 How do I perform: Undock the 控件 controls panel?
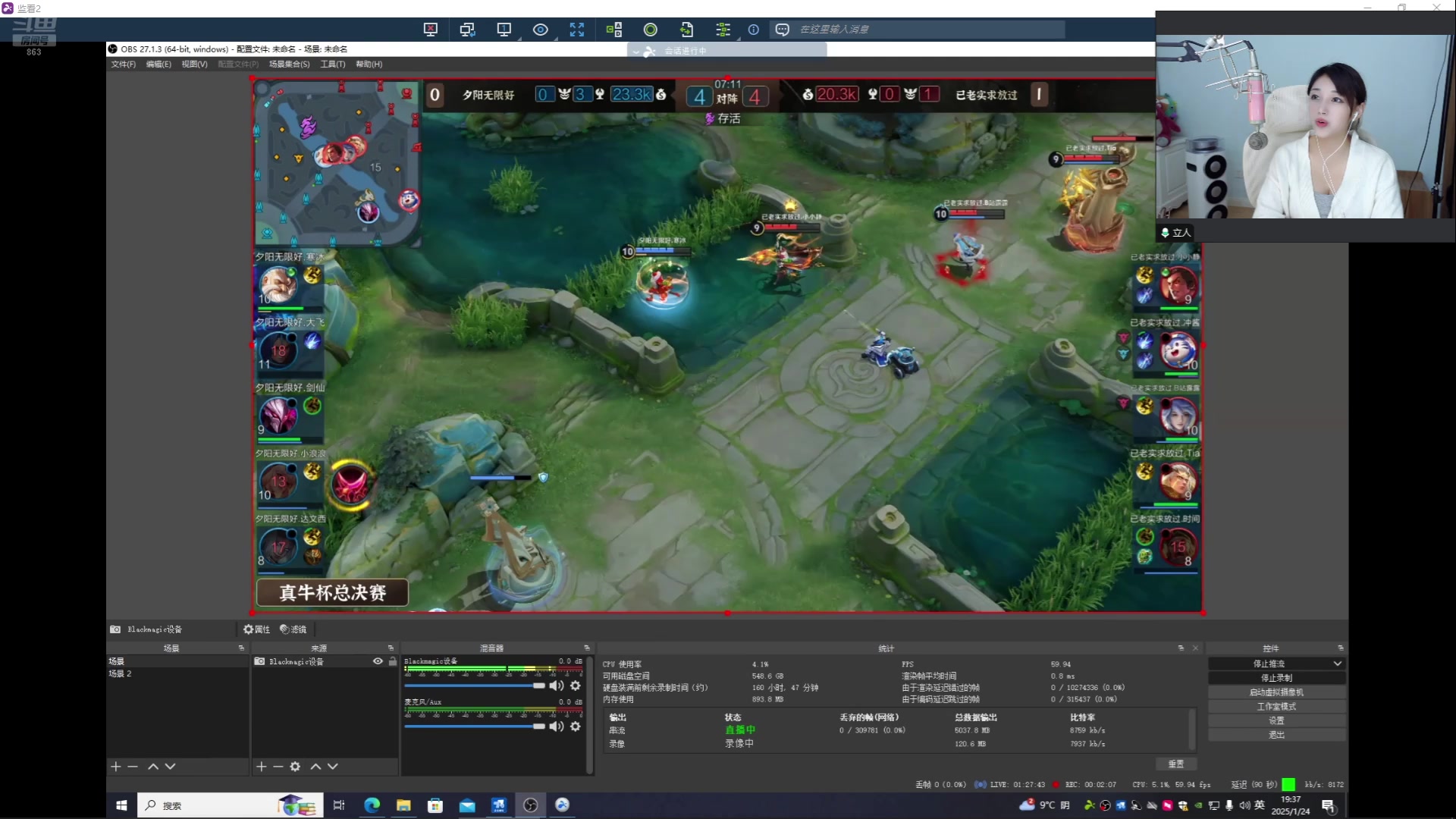tap(1340, 648)
